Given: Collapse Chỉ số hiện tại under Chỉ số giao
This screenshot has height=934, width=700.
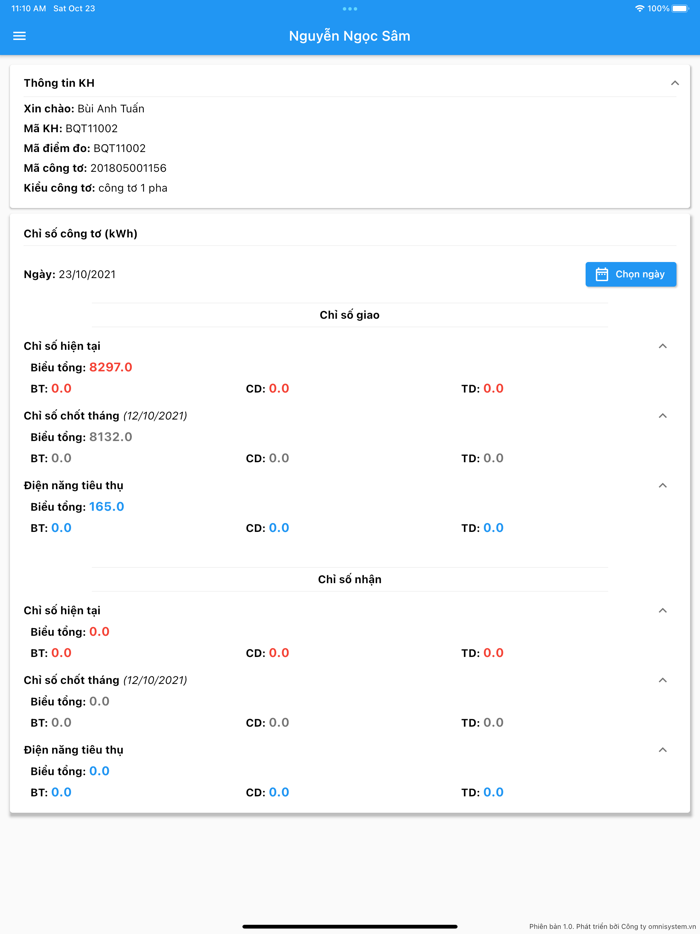Looking at the screenshot, I should coord(662,346).
